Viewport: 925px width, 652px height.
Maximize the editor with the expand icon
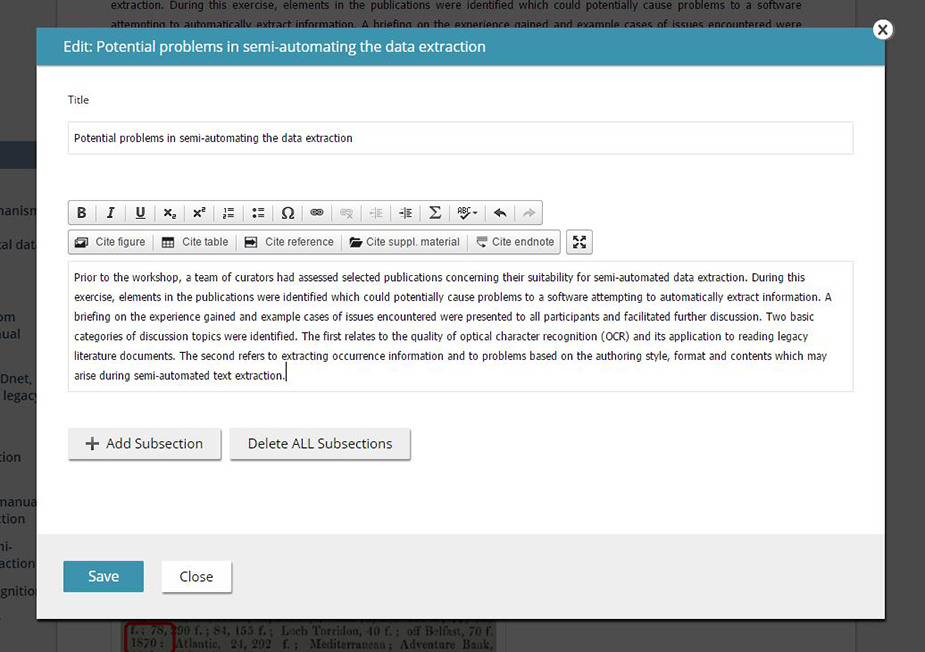579,242
